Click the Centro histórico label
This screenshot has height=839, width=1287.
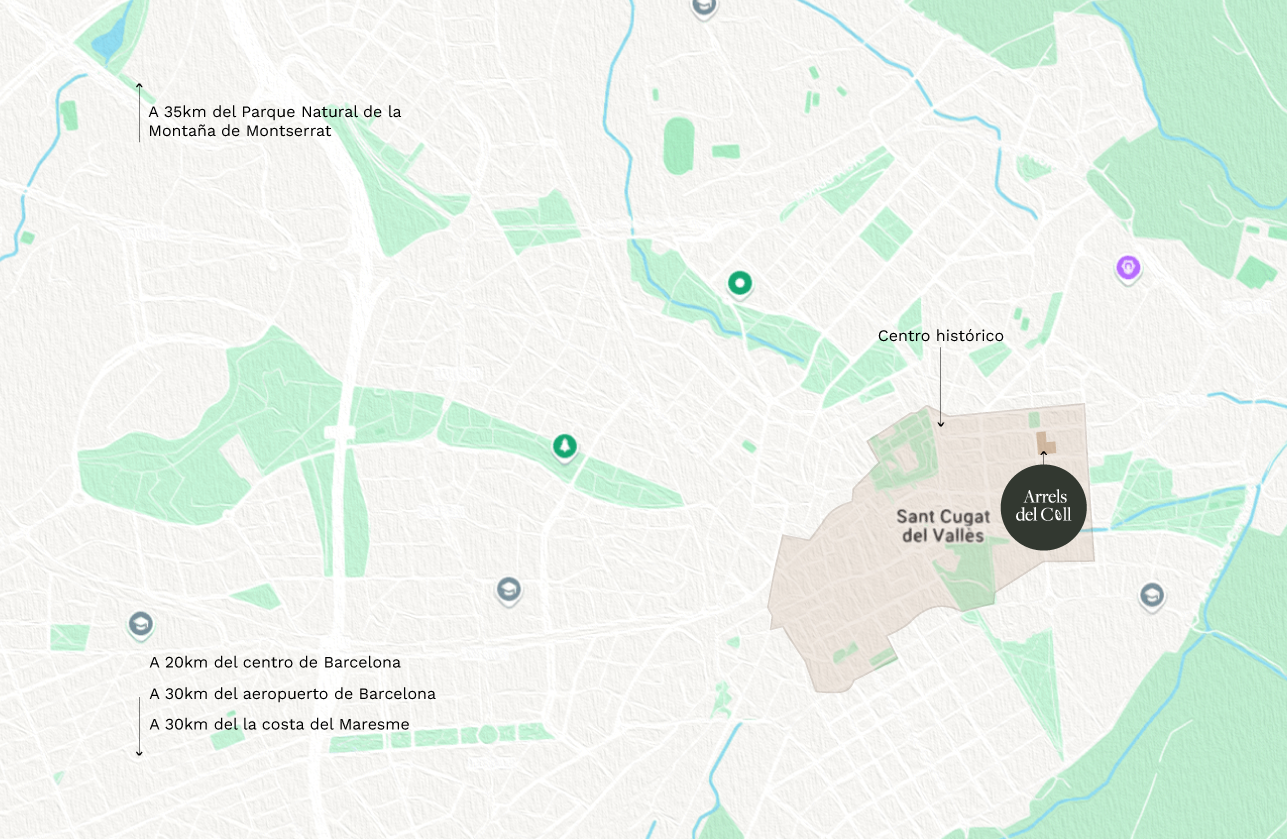[940, 336]
